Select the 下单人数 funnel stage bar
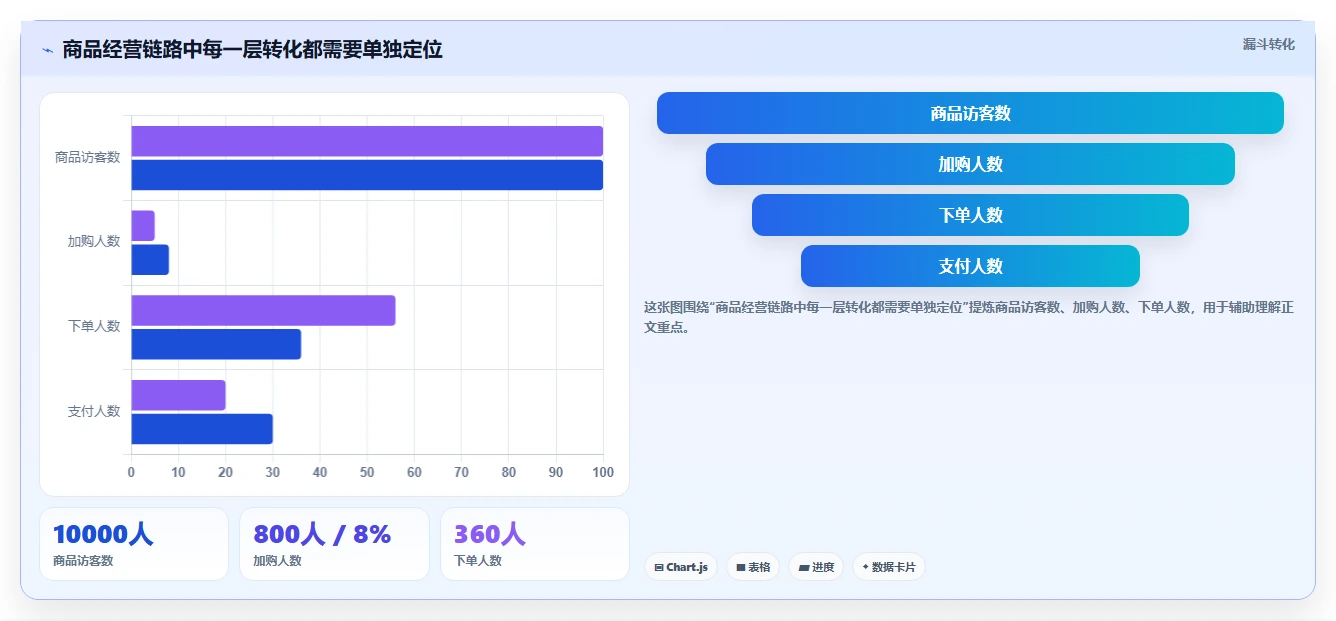 [970, 215]
